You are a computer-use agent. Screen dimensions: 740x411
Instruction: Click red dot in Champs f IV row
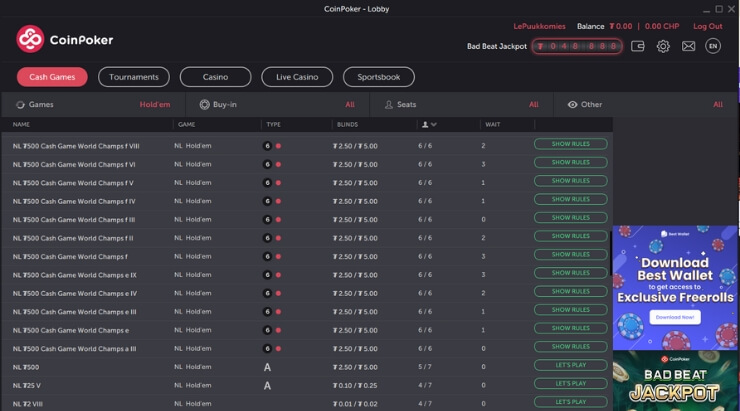pyautogui.click(x=278, y=201)
